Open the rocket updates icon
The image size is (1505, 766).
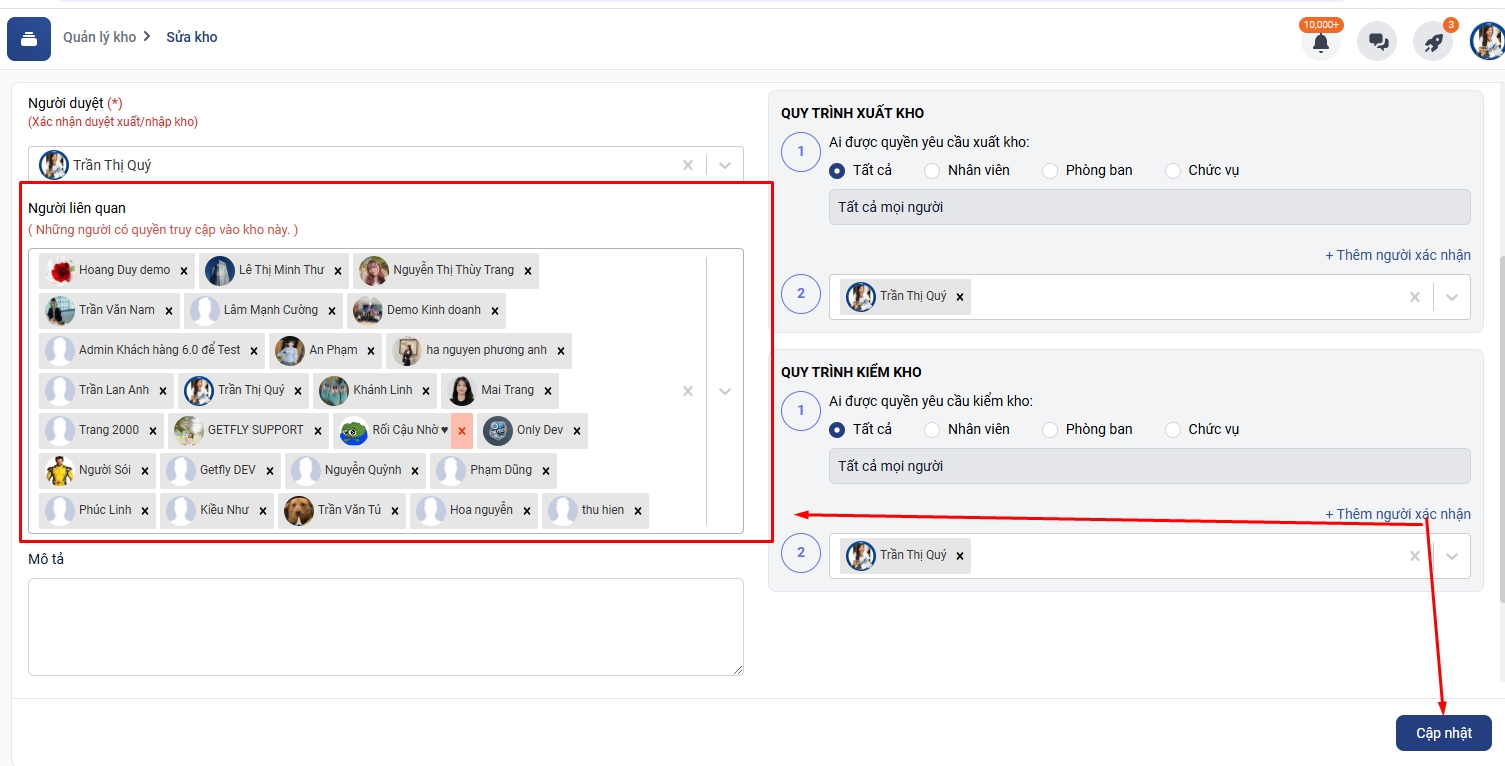click(1433, 42)
